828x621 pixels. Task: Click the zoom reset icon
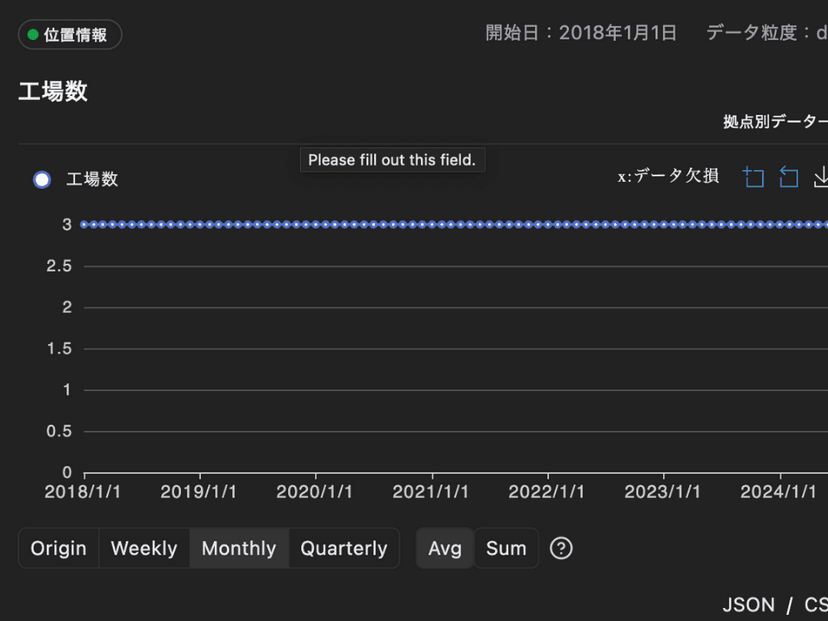pyautogui.click(x=788, y=178)
